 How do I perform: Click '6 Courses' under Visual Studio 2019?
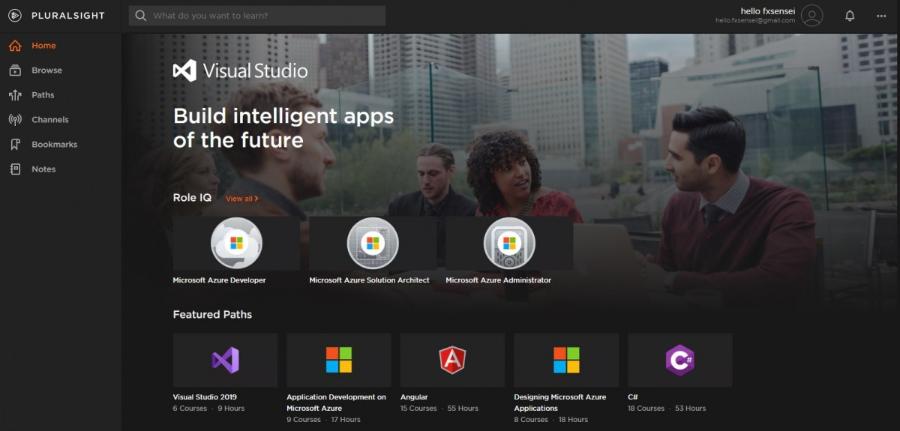click(x=189, y=409)
